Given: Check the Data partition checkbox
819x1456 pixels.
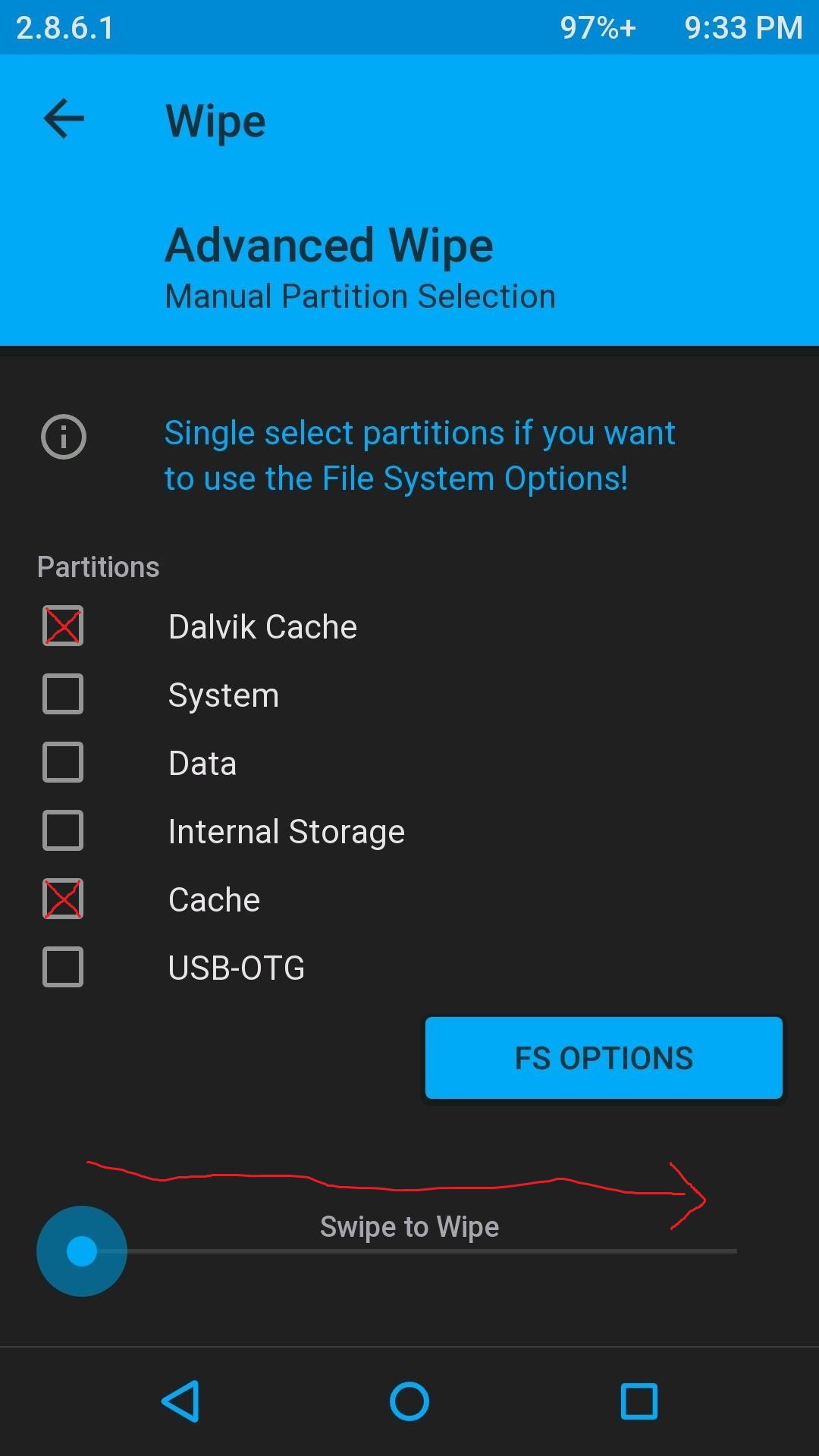Looking at the screenshot, I should (x=63, y=762).
